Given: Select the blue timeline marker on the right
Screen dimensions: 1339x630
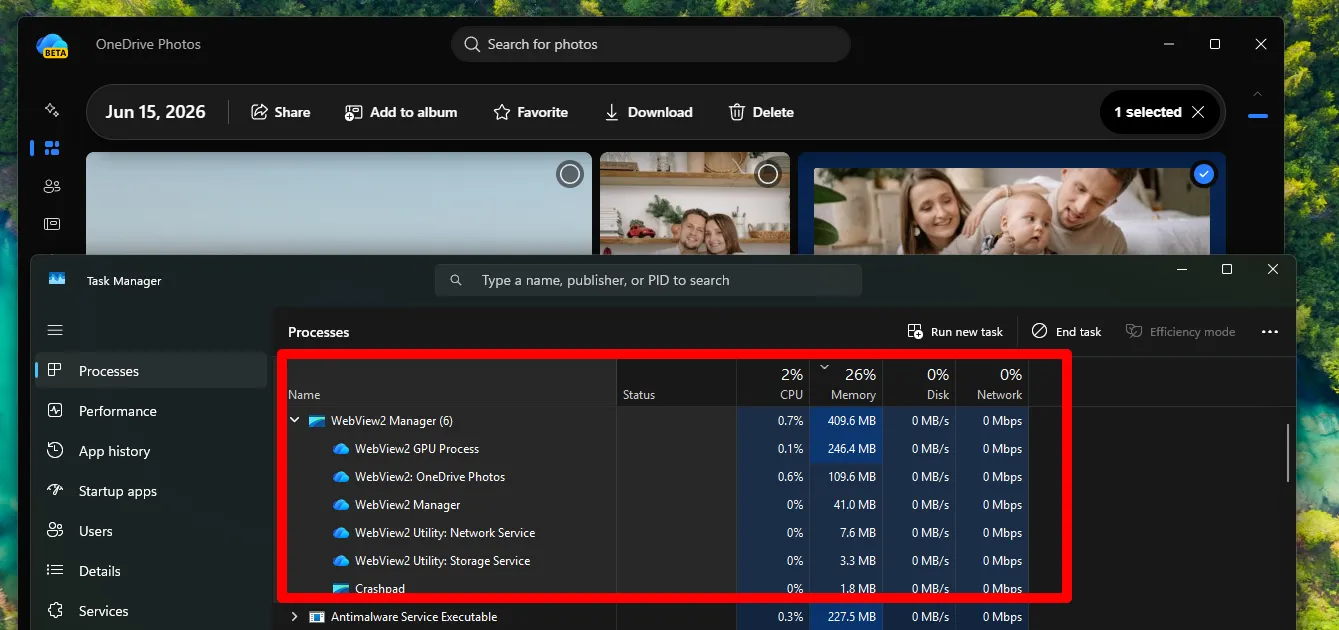Looking at the screenshot, I should 1258,116.
